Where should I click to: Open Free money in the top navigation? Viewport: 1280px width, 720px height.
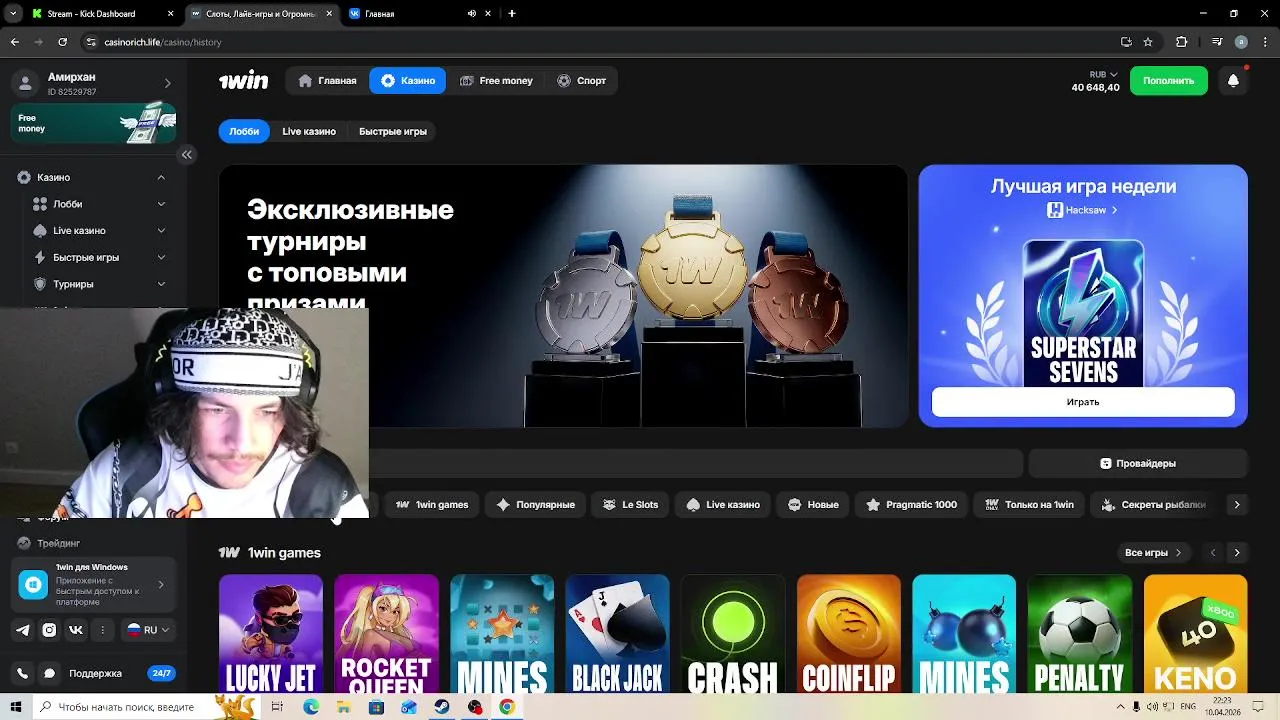(496, 81)
